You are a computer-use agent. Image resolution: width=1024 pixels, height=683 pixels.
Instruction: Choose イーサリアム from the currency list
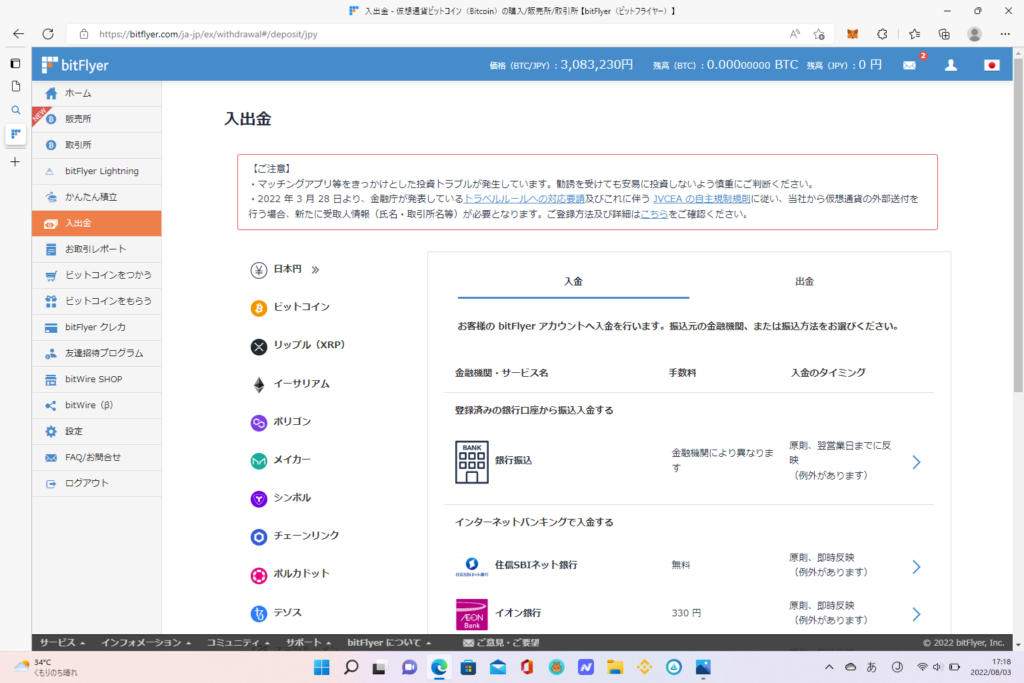[x=301, y=384]
